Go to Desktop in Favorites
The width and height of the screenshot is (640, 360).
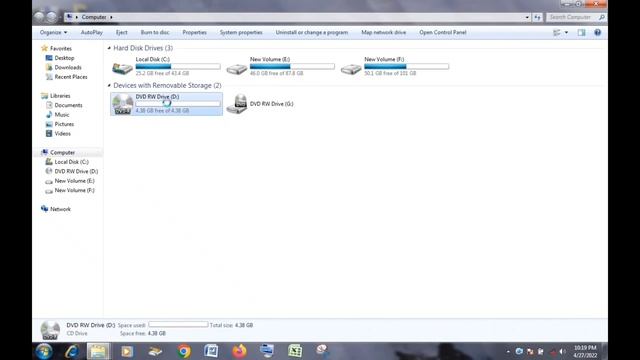click(x=64, y=58)
